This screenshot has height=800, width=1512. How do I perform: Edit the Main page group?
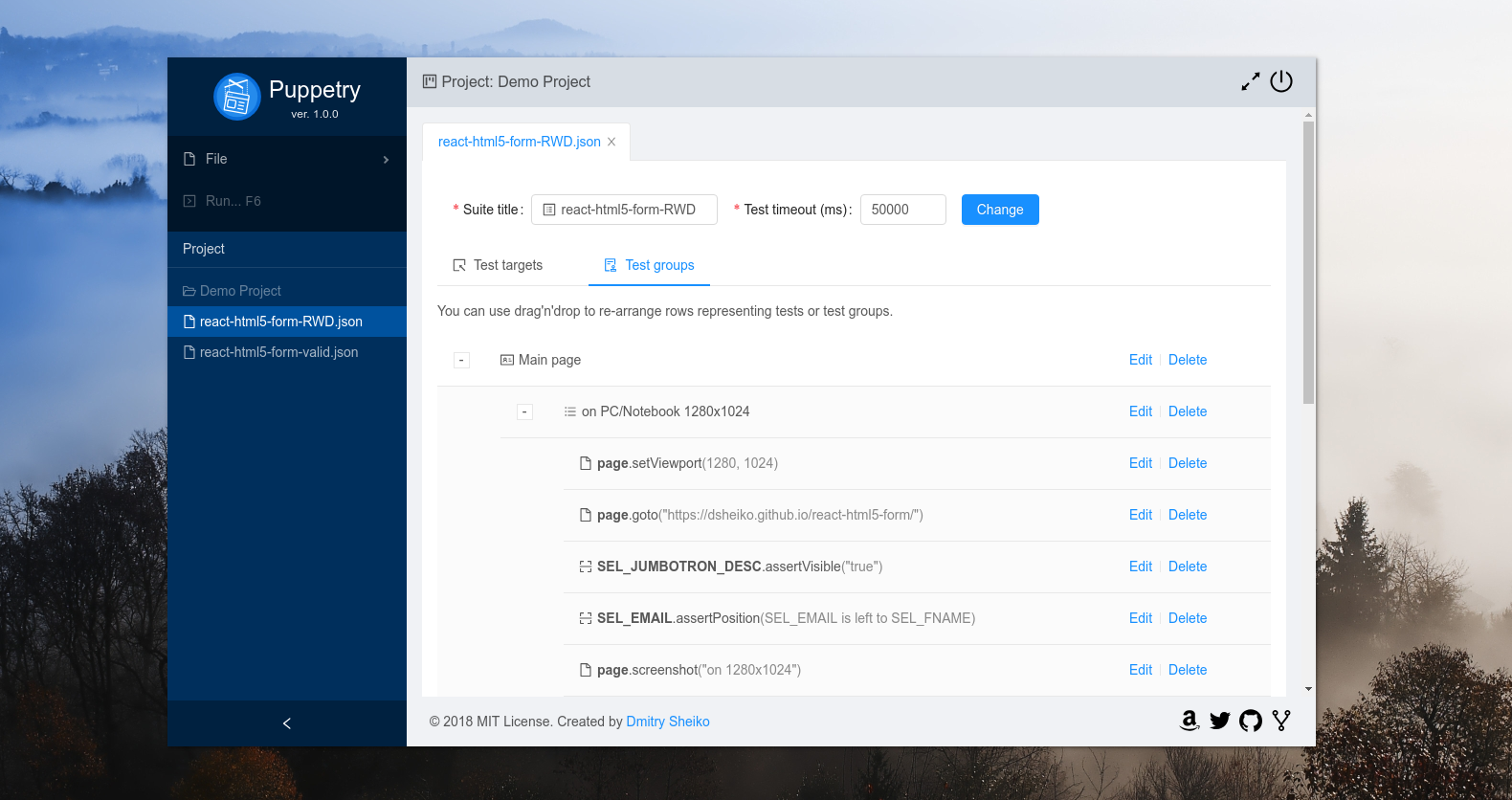point(1141,360)
